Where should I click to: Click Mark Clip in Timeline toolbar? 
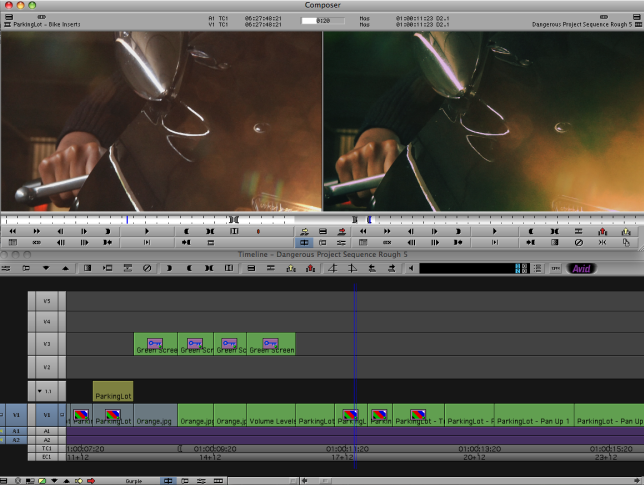pos(209,269)
